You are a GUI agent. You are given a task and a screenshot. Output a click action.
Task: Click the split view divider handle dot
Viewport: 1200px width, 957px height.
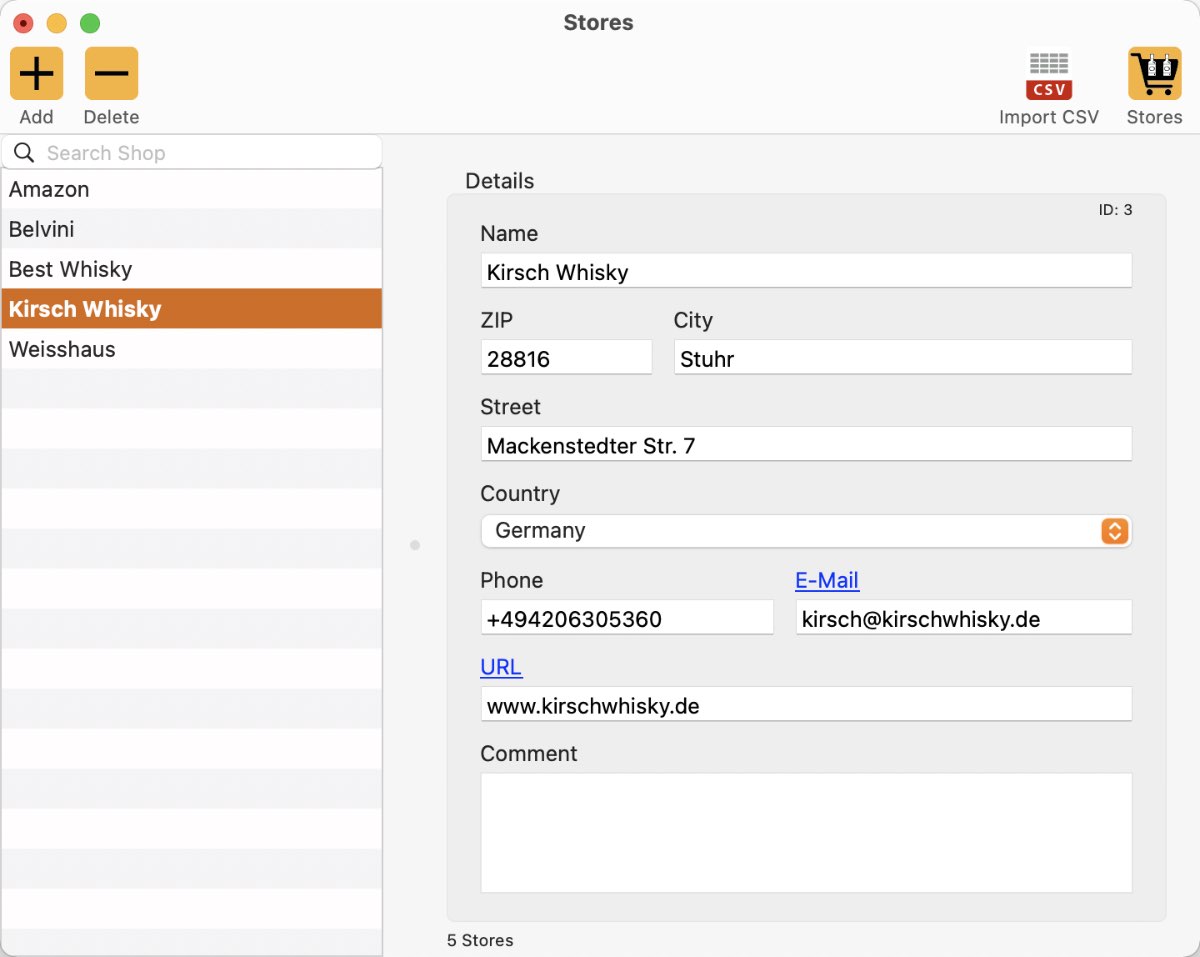(415, 545)
